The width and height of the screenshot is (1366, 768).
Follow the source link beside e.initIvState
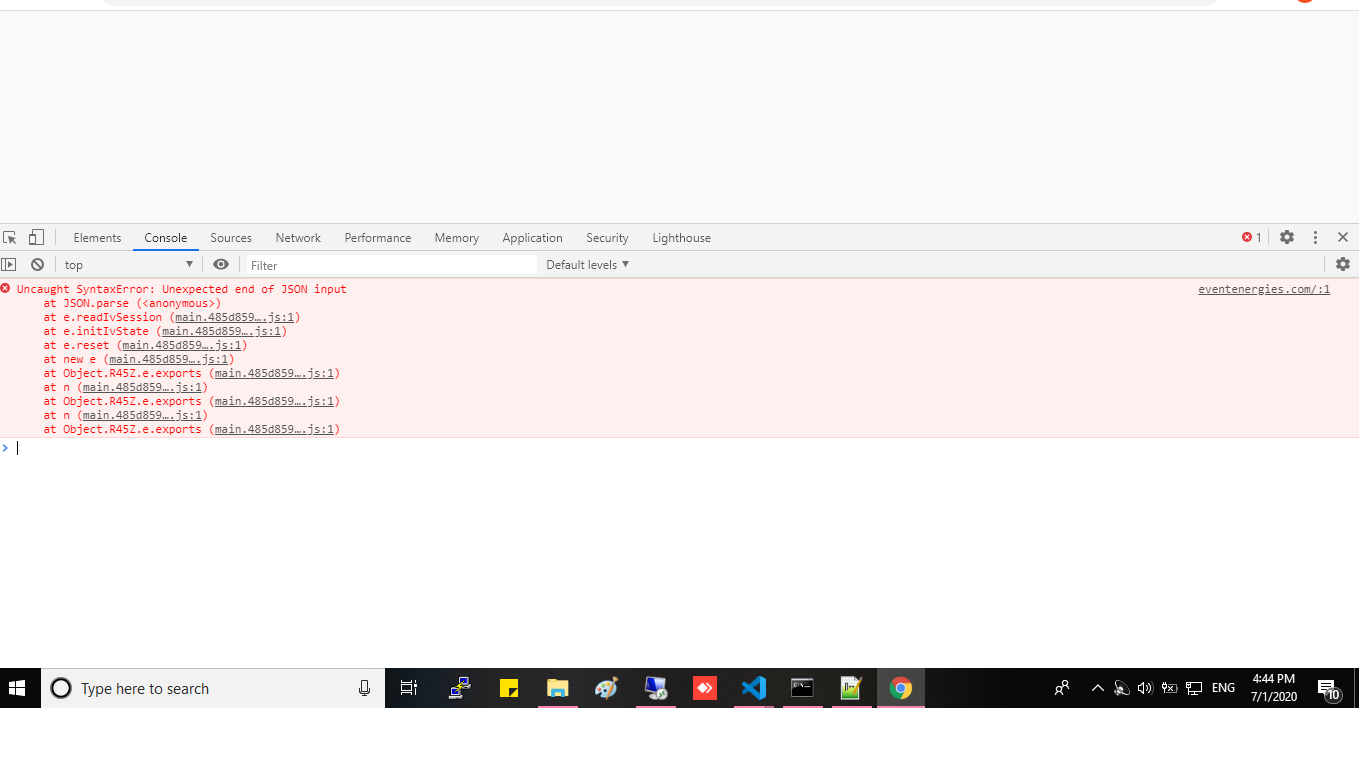coord(222,331)
